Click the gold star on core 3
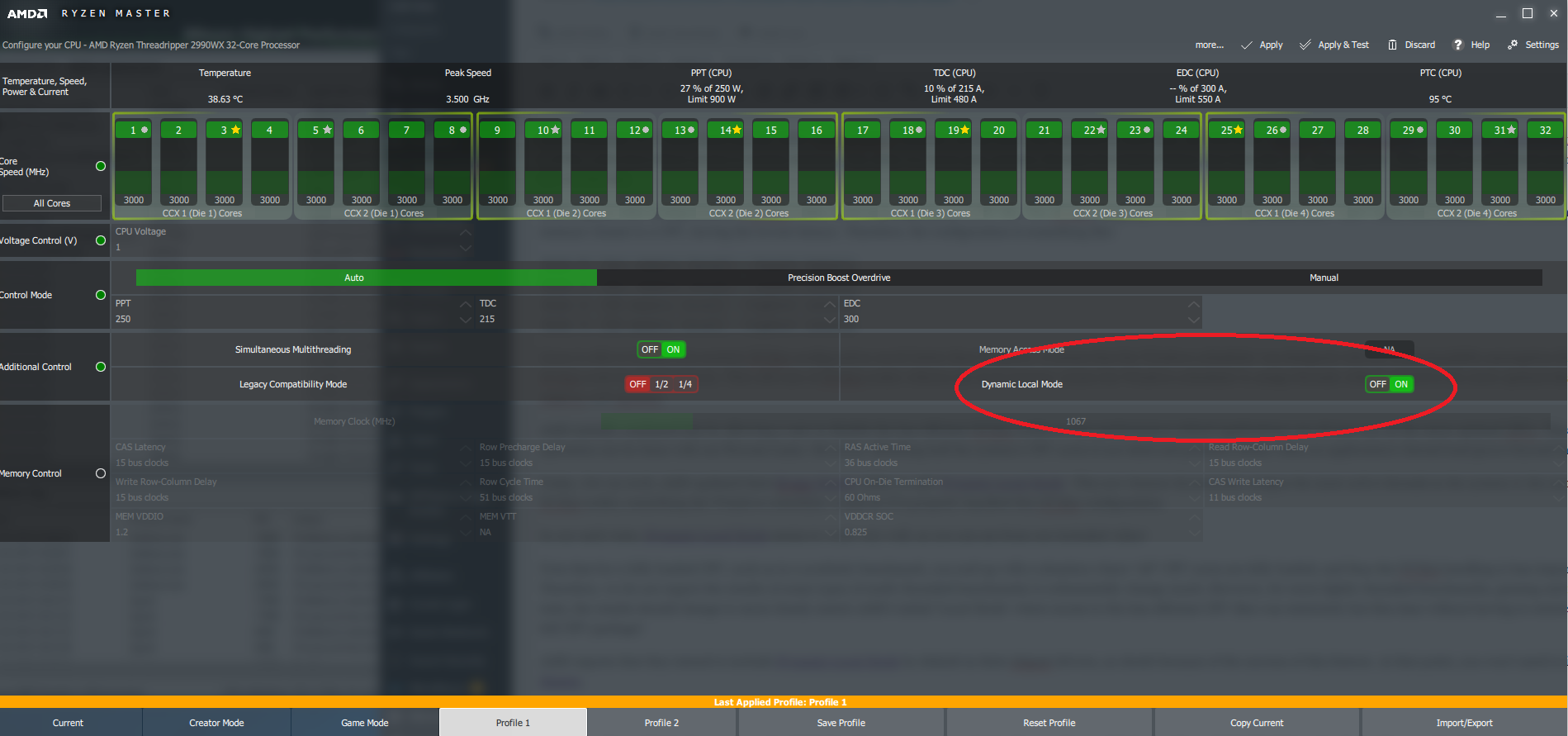 click(236, 130)
